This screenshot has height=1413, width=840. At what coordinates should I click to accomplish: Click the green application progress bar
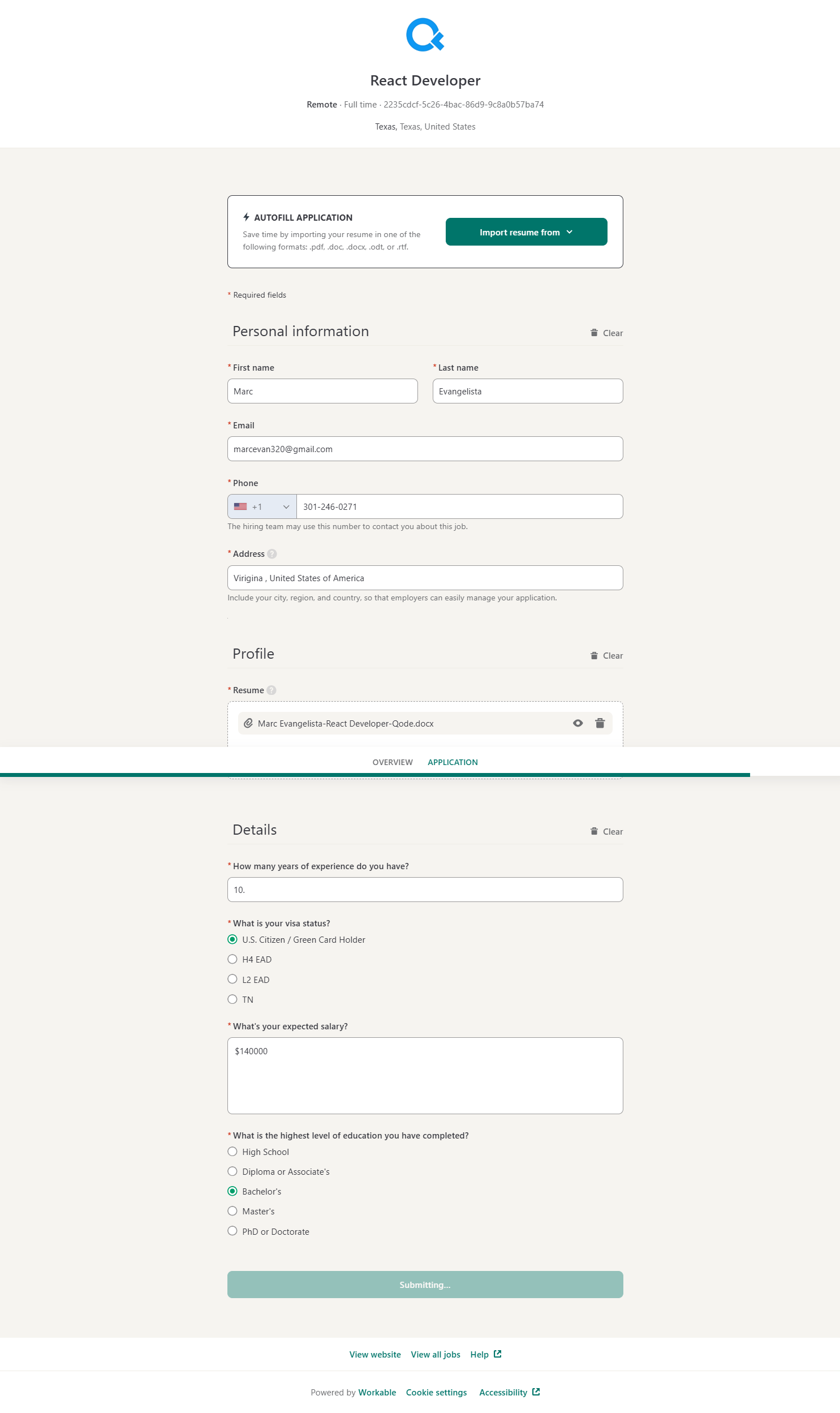click(x=374, y=775)
